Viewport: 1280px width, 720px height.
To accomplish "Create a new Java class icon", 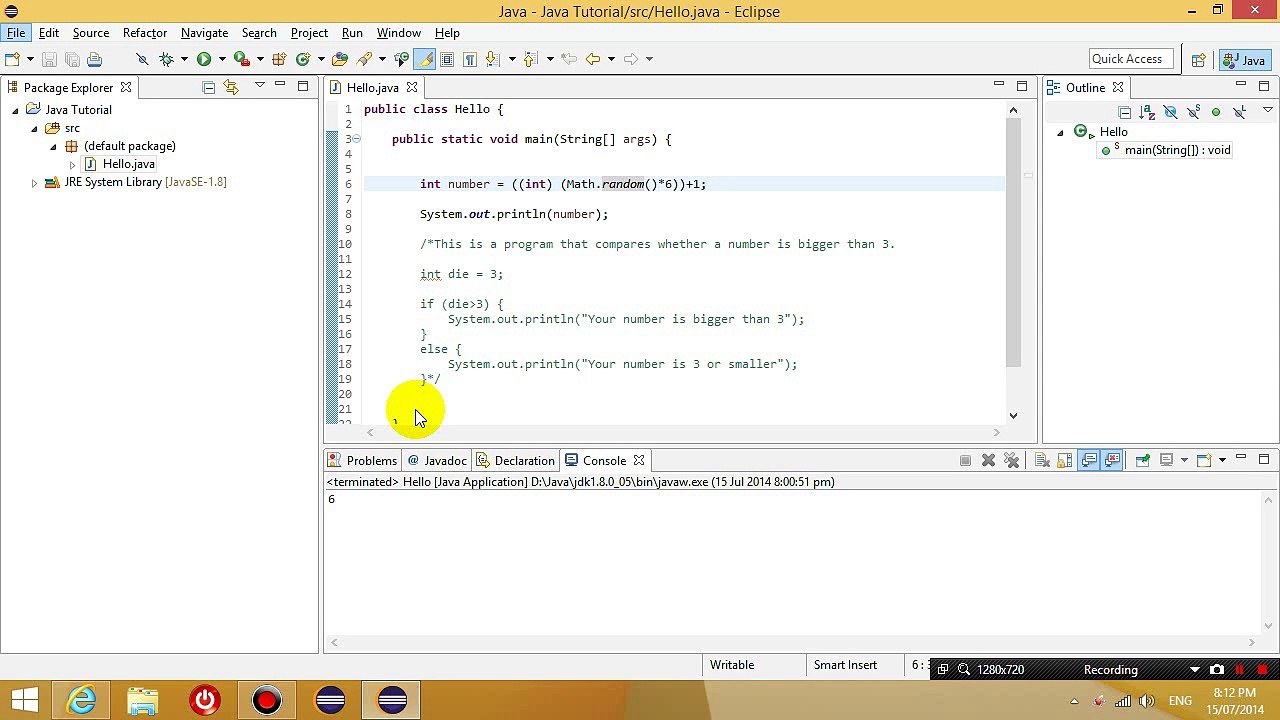I will (303, 59).
